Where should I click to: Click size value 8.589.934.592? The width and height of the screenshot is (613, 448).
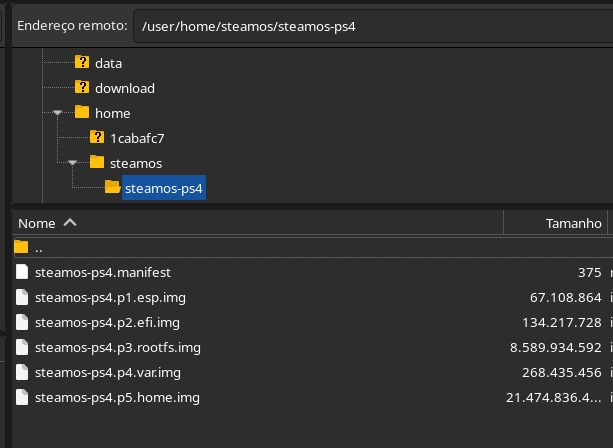click(556, 348)
